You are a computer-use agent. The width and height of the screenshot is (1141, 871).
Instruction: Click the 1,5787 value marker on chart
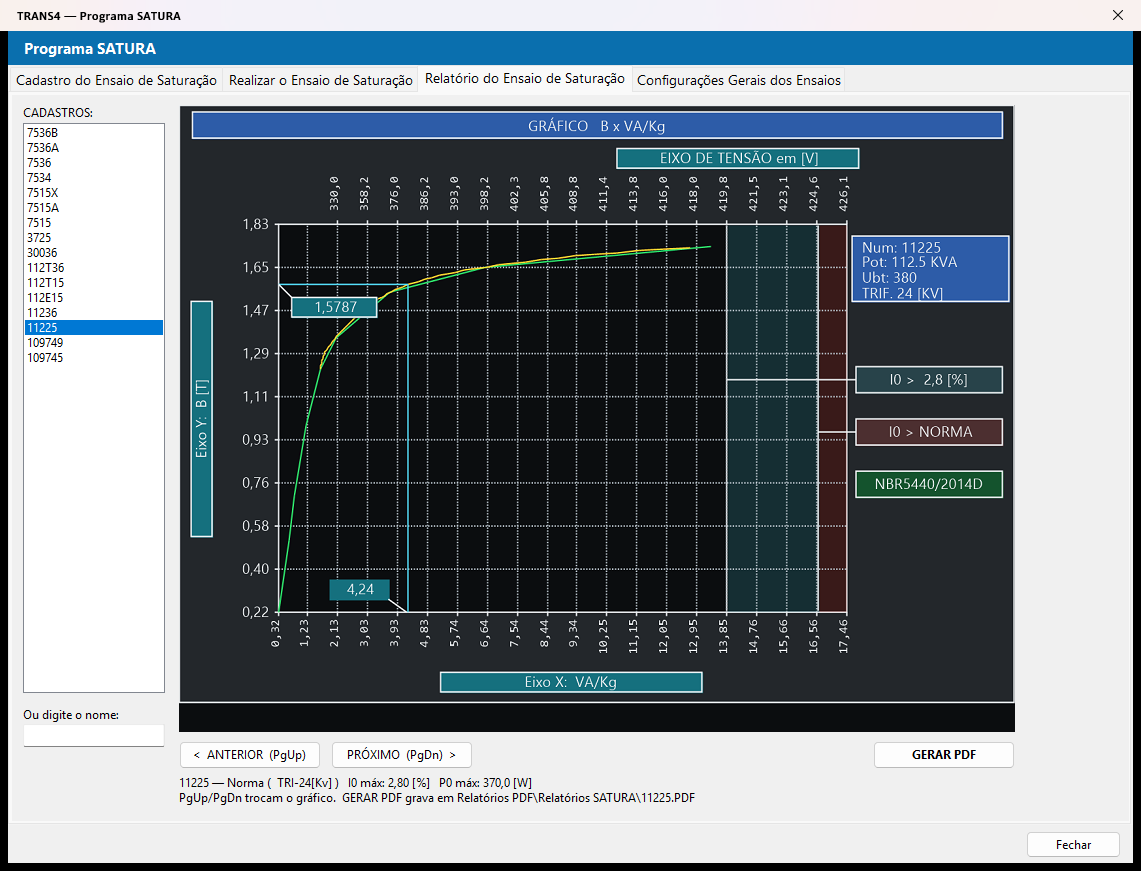335,307
